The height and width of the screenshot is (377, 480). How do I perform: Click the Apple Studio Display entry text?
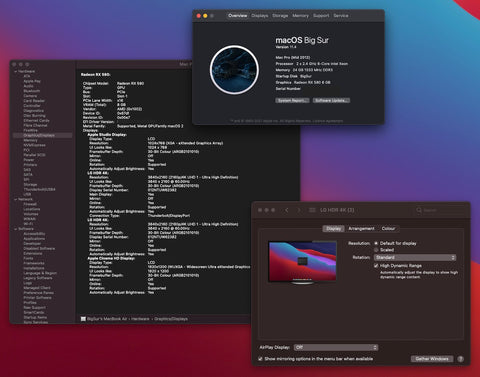pos(107,135)
